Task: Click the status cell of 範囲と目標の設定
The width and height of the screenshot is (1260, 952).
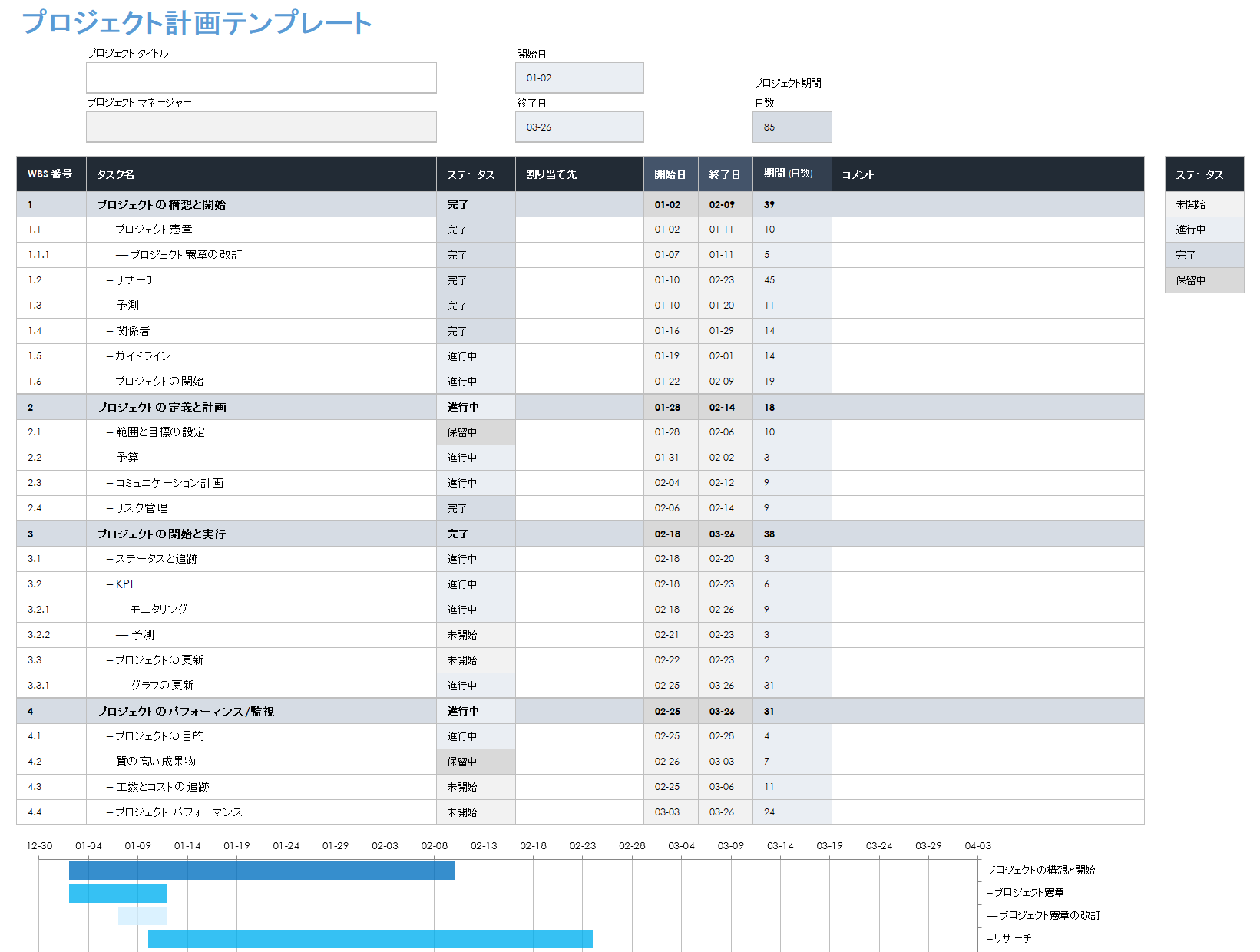Action: 476,432
